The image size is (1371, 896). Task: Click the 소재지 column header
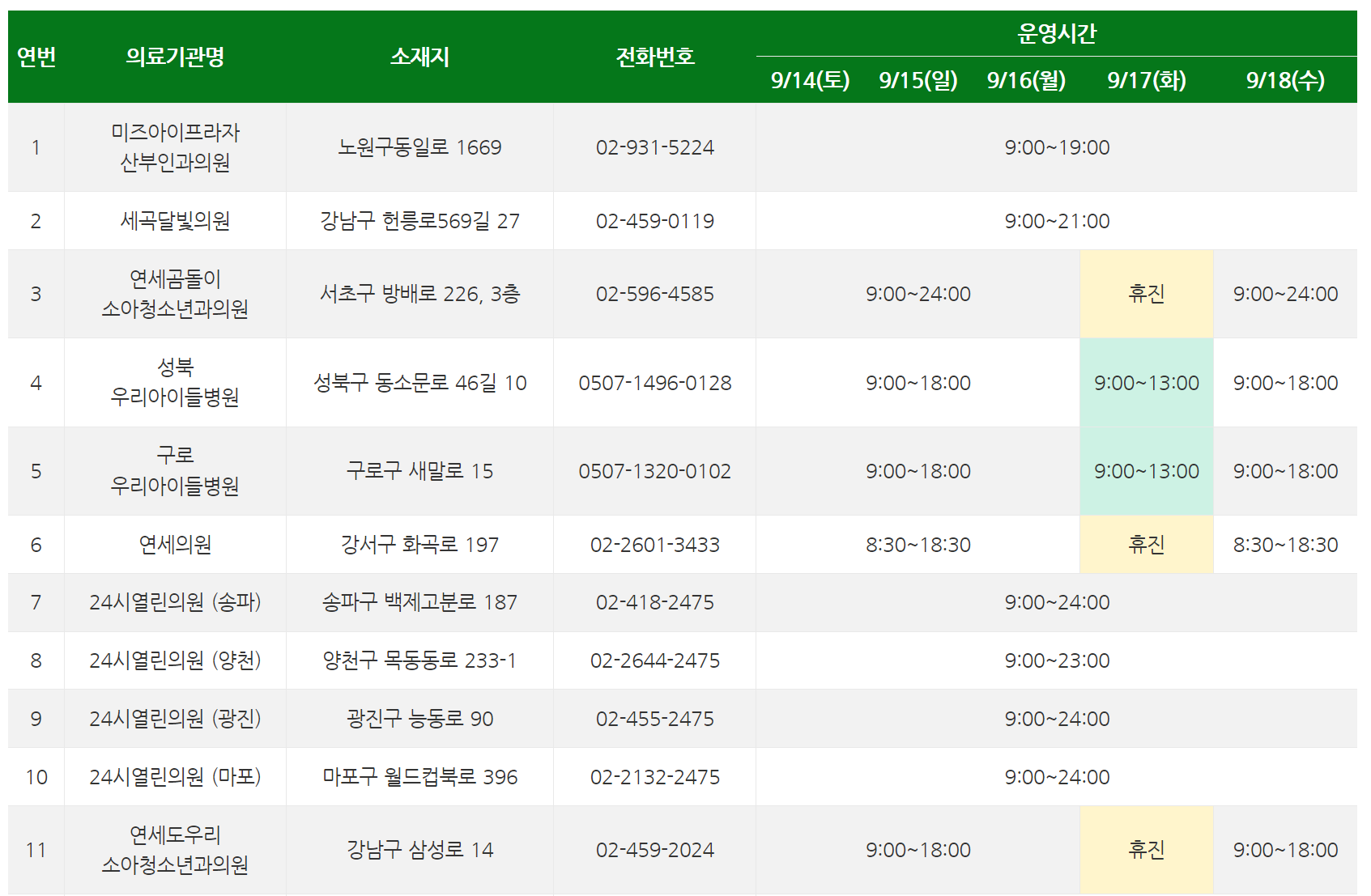(419, 57)
